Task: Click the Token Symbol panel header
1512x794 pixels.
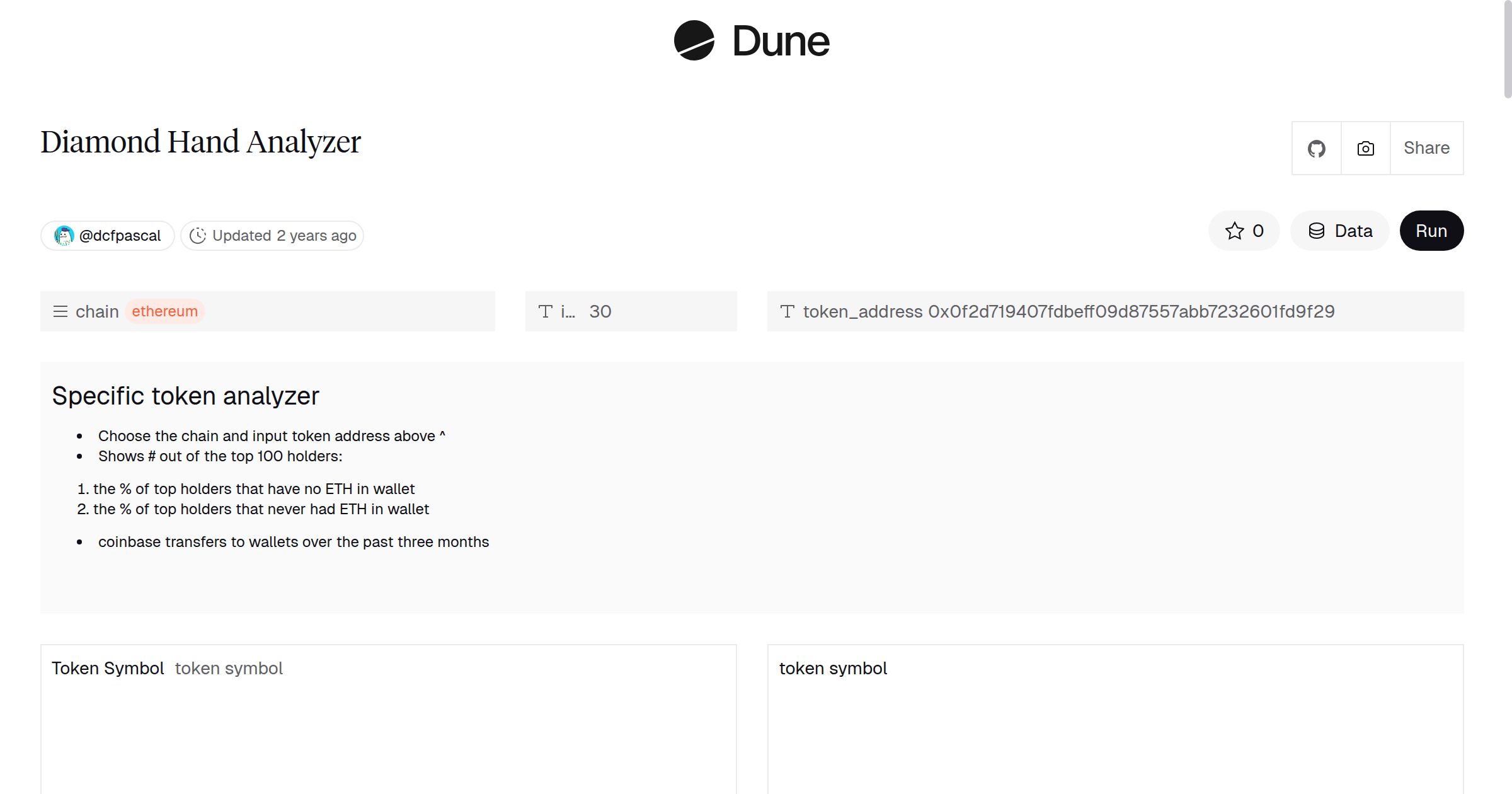Action: pyautogui.click(x=108, y=668)
